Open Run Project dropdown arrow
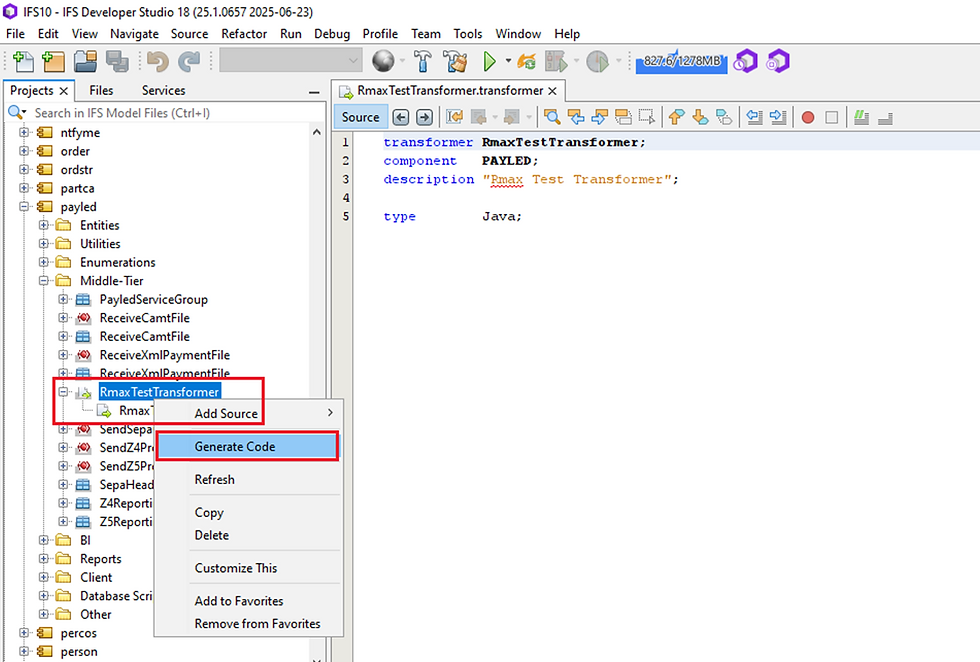Screen dimensions: 980x662 (508, 61)
